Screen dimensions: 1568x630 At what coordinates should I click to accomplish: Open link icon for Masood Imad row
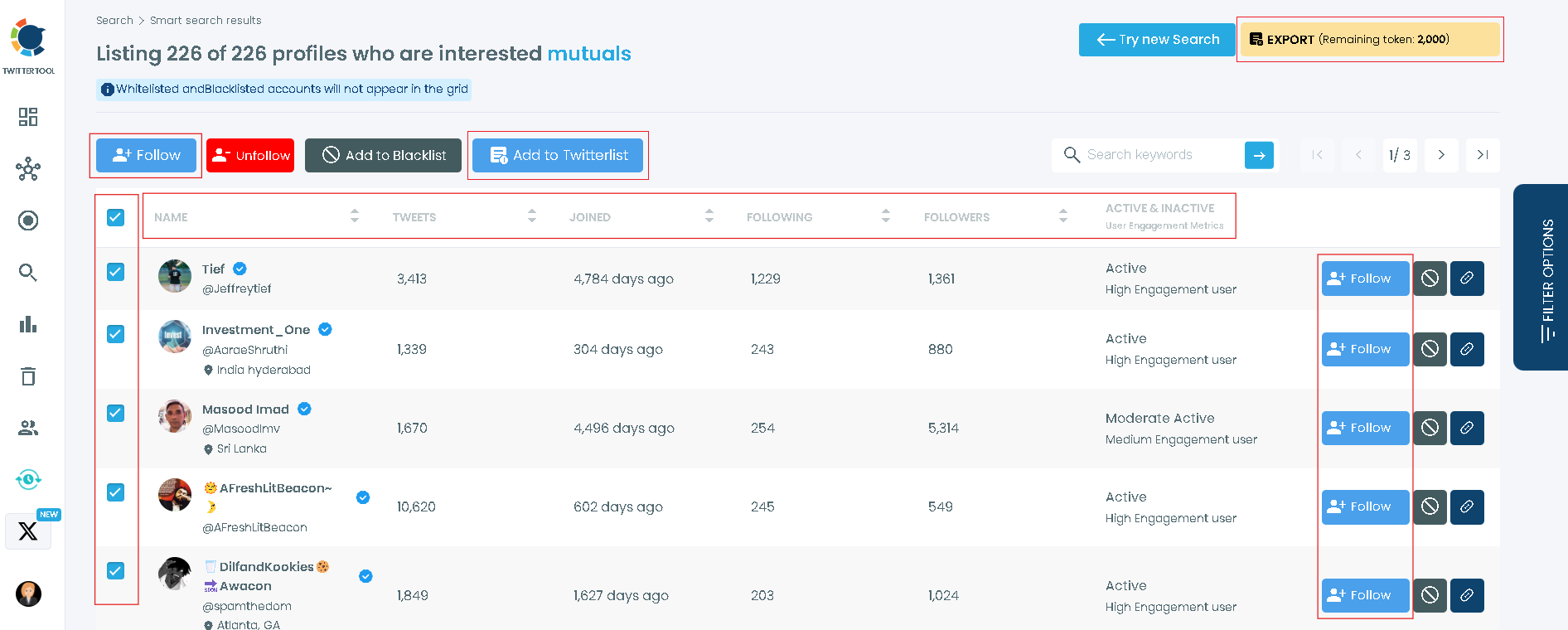[x=1467, y=428]
